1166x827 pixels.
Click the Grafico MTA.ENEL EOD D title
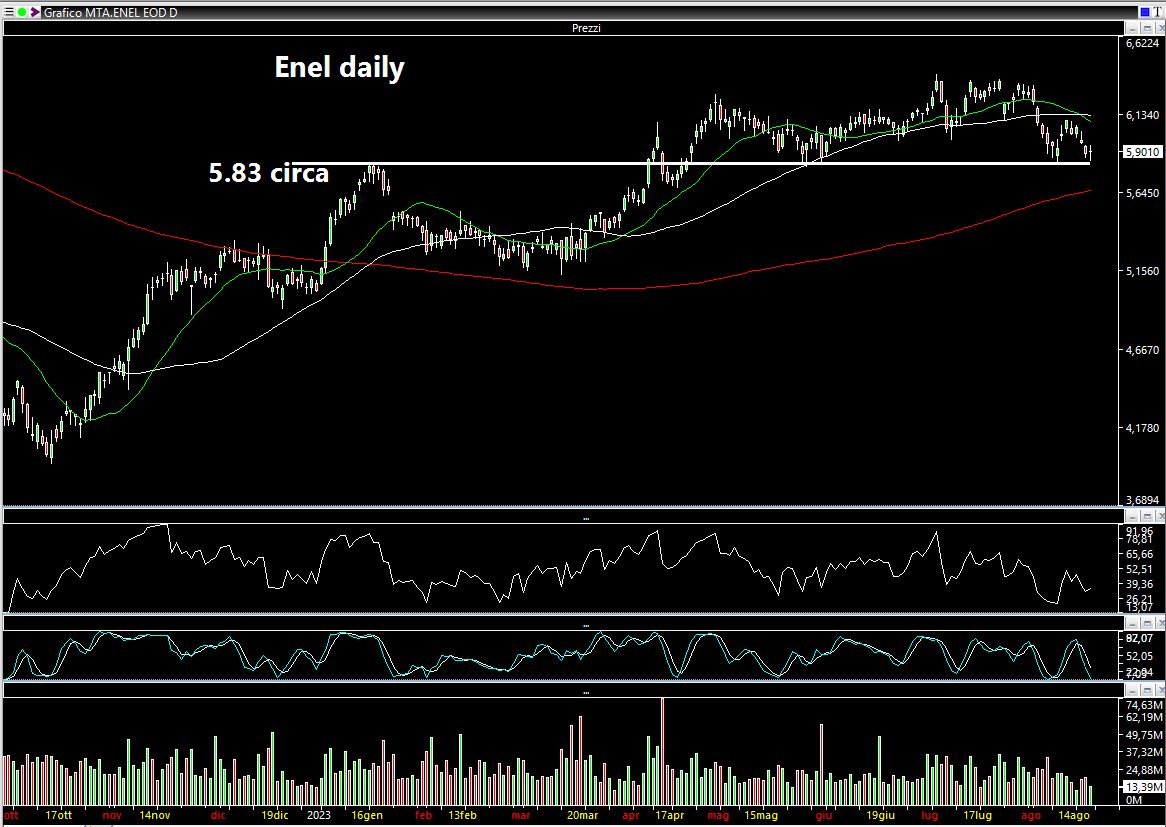pos(110,13)
